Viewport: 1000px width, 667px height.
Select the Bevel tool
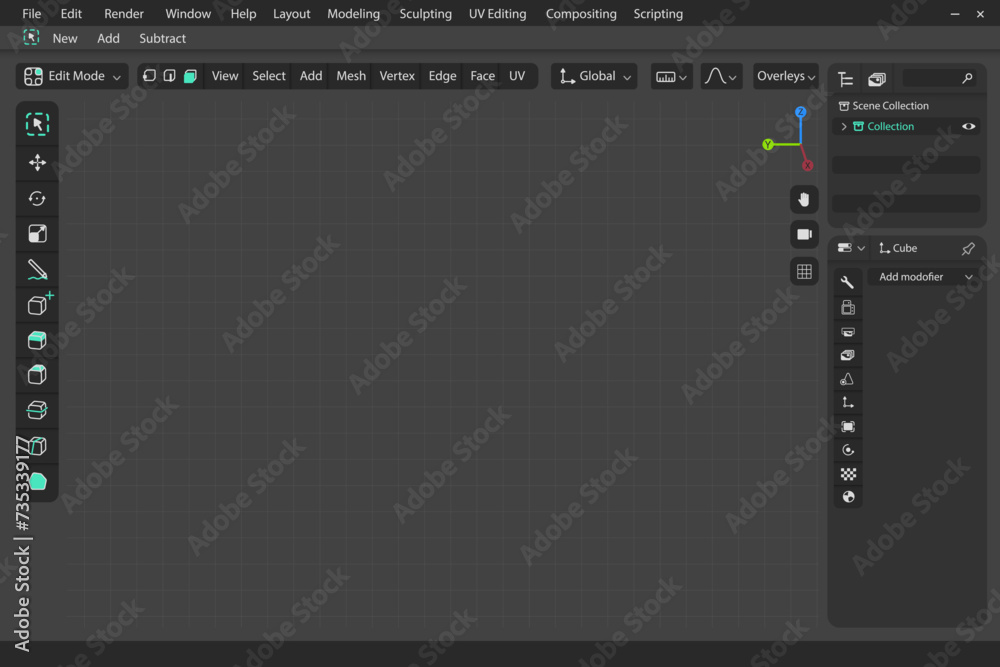click(x=37, y=410)
